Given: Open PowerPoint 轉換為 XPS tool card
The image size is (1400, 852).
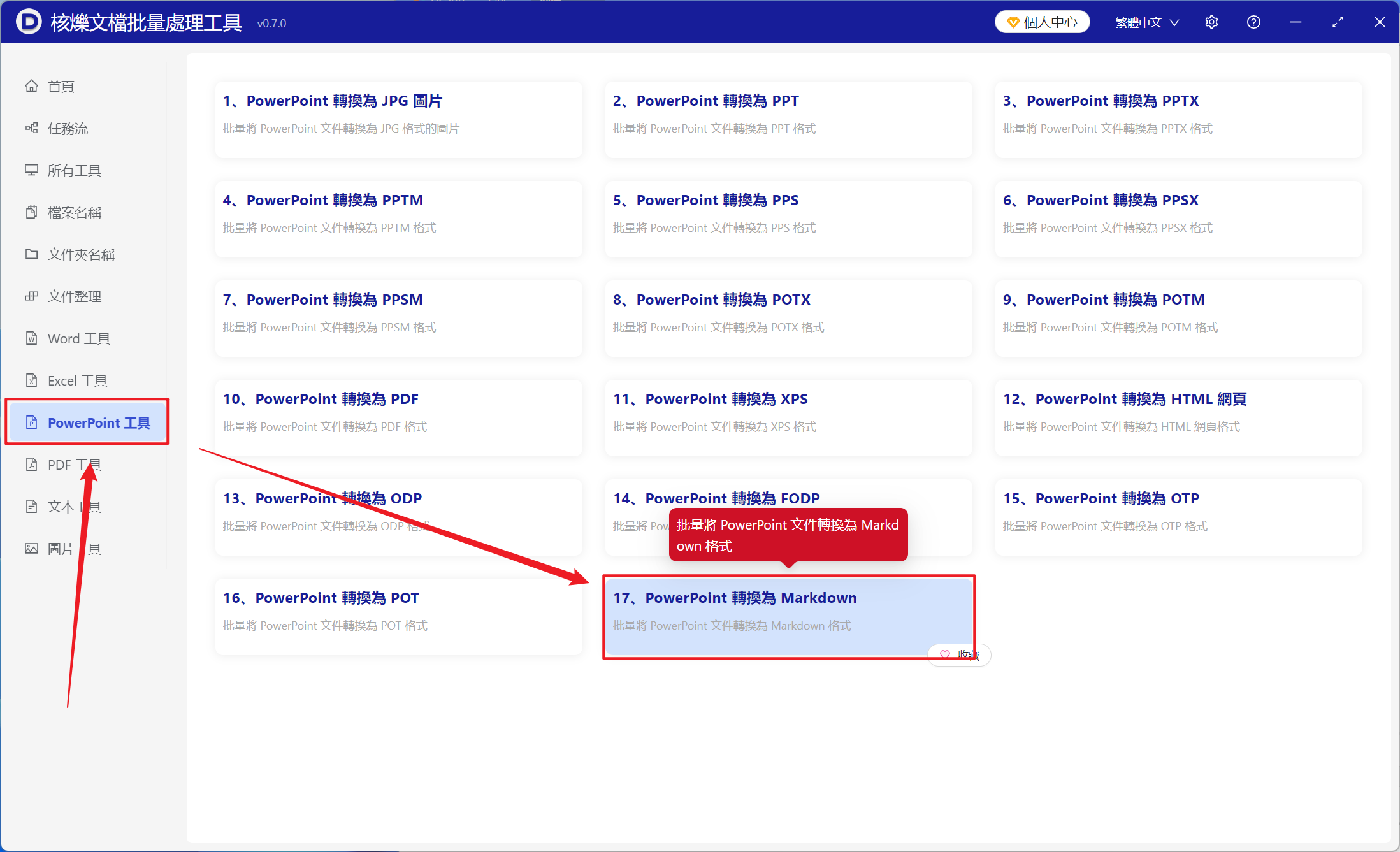Looking at the screenshot, I should click(x=789, y=418).
